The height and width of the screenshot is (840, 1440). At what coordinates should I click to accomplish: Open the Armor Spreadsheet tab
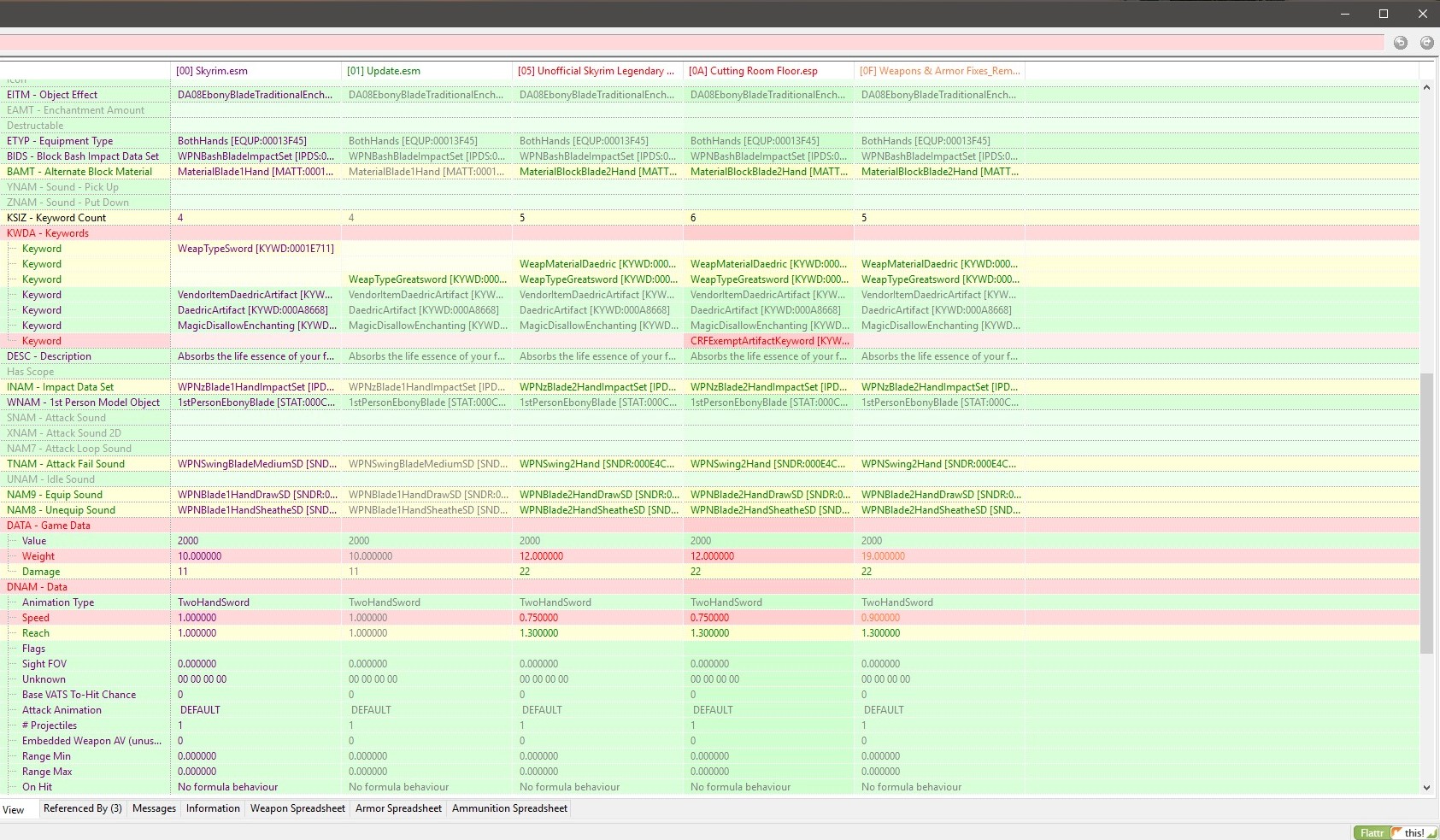[x=398, y=808]
